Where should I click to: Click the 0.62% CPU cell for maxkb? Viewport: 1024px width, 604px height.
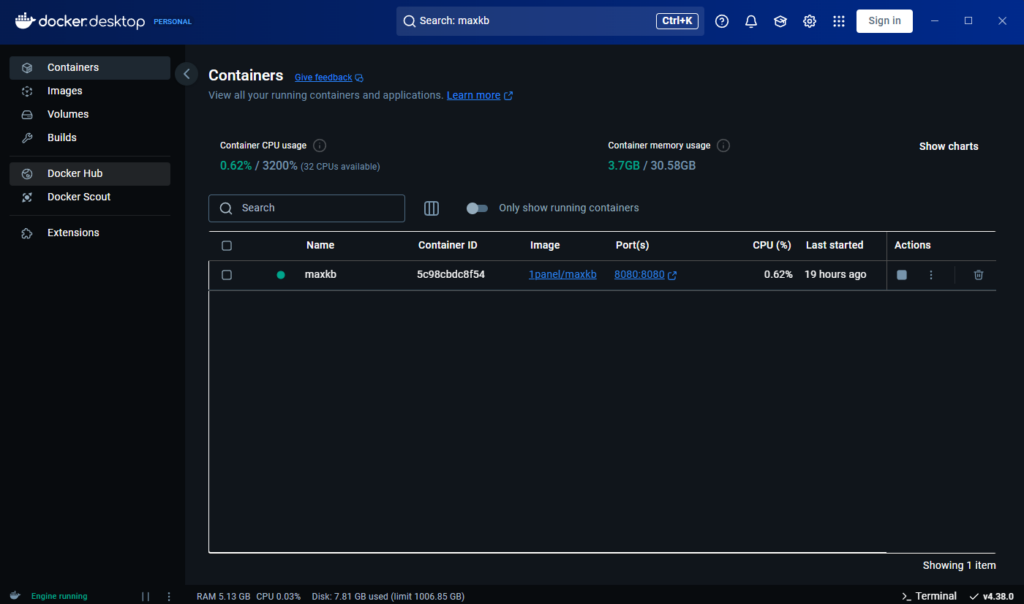778,274
